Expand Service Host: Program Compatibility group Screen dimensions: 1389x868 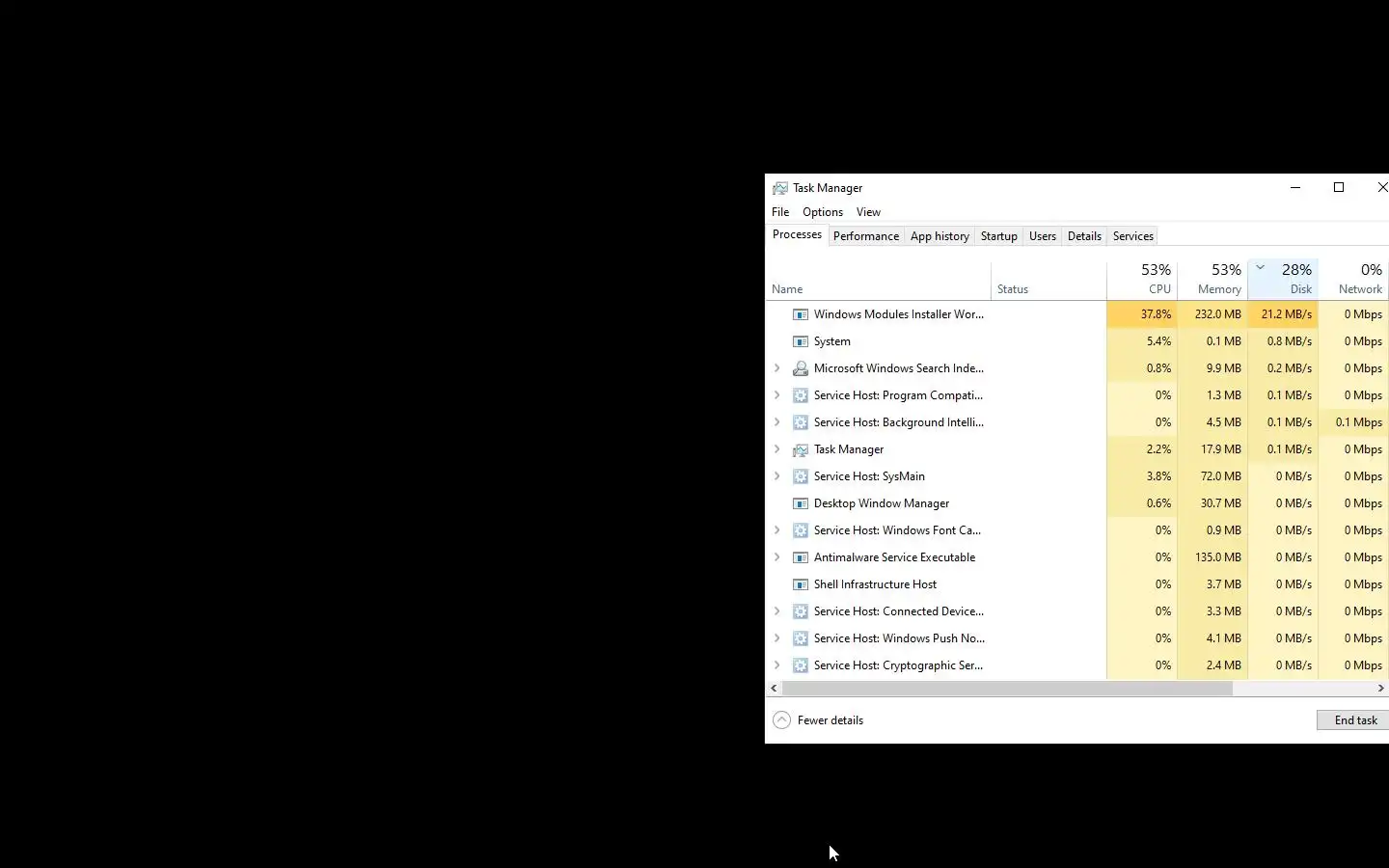point(777,395)
